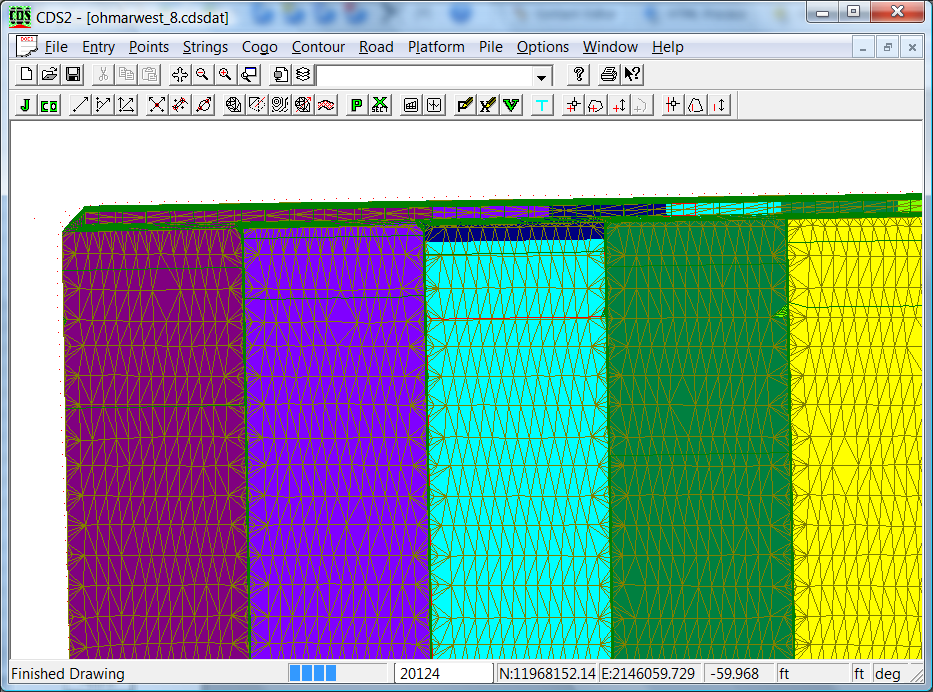Select the pan arrows tool
Image resolution: width=933 pixels, height=692 pixels.
coord(180,75)
